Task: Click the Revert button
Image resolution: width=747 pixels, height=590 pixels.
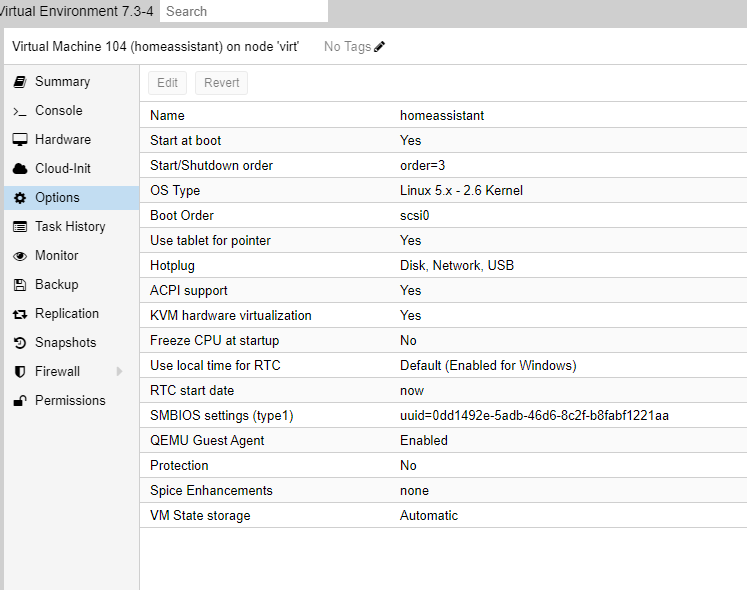Action: pos(222,83)
